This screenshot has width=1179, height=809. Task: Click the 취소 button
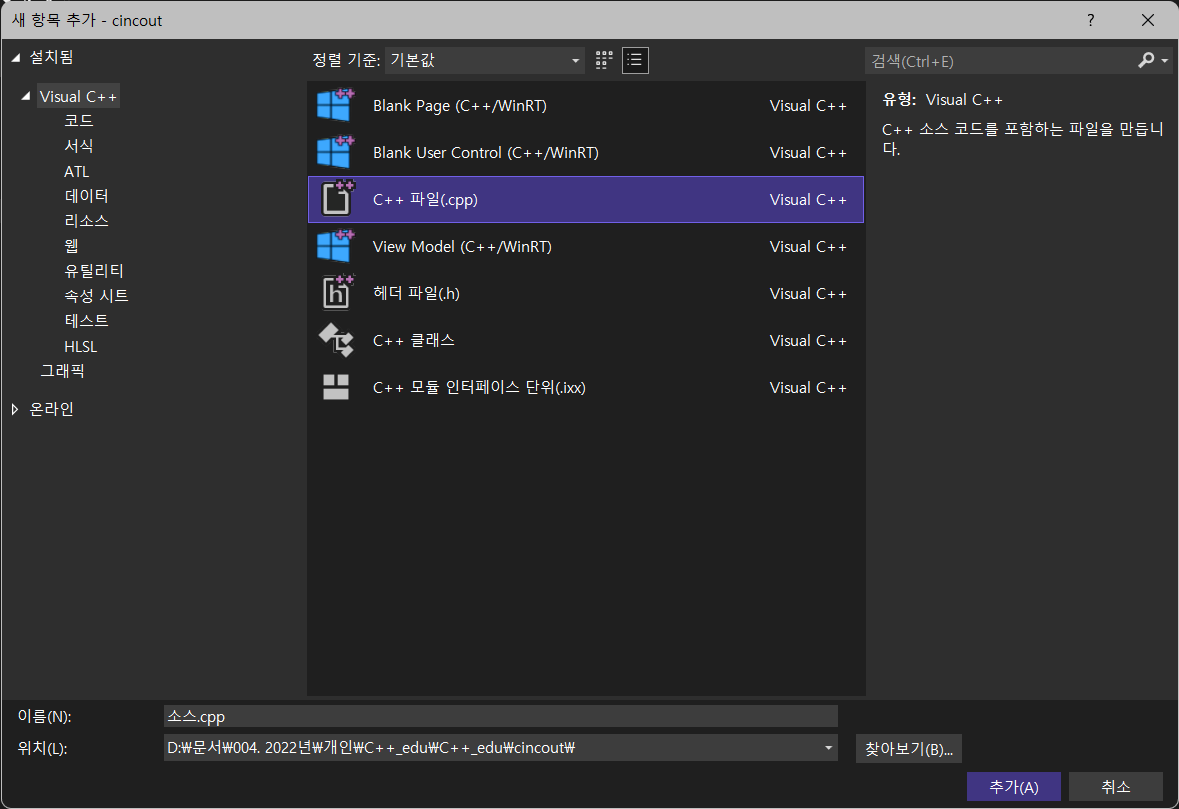[x=1116, y=786]
